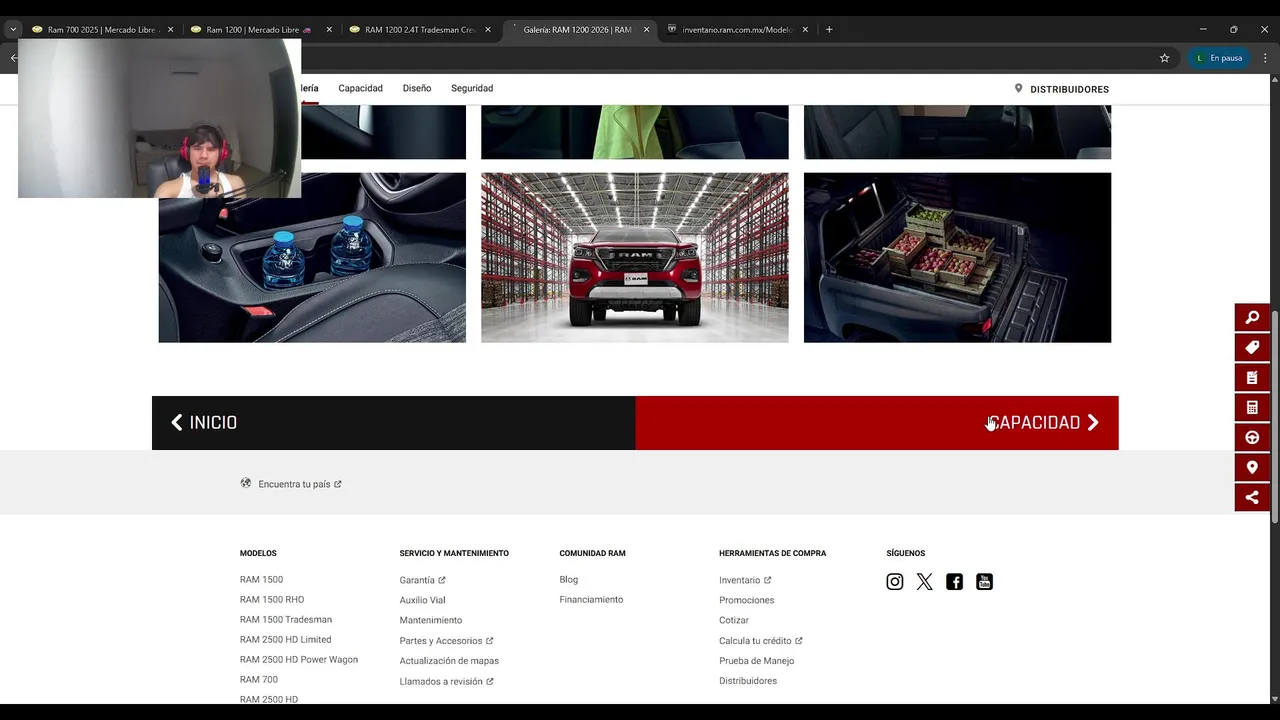Select the Diseño navigation item

[417, 88]
